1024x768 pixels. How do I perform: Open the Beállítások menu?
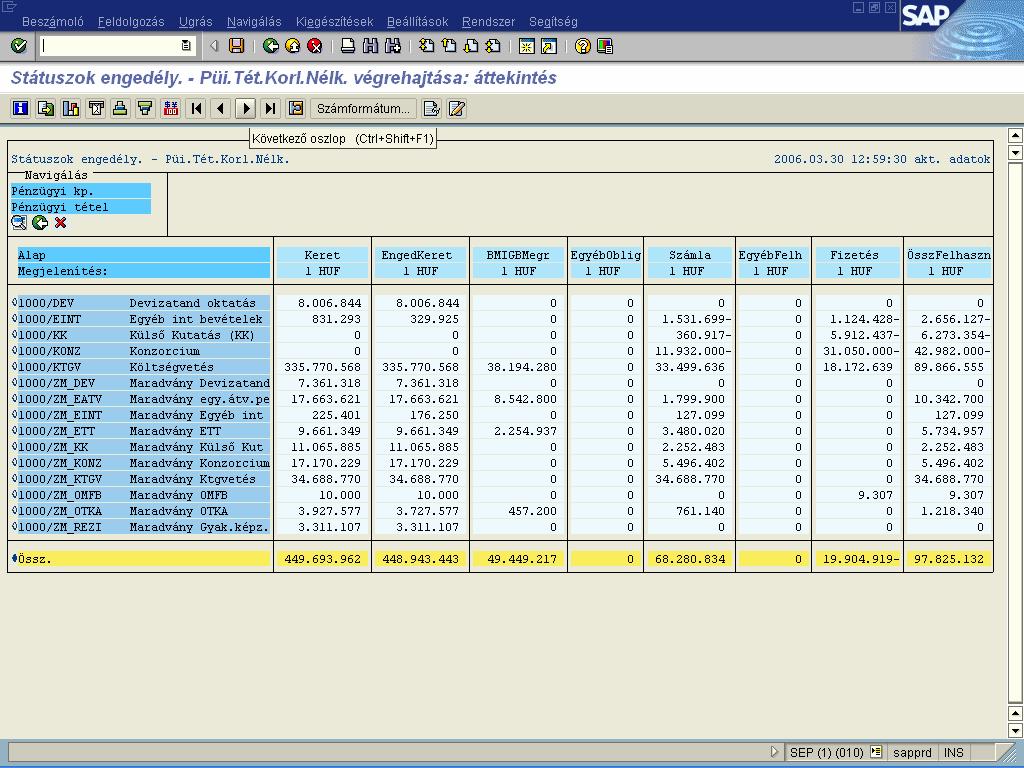pos(417,22)
